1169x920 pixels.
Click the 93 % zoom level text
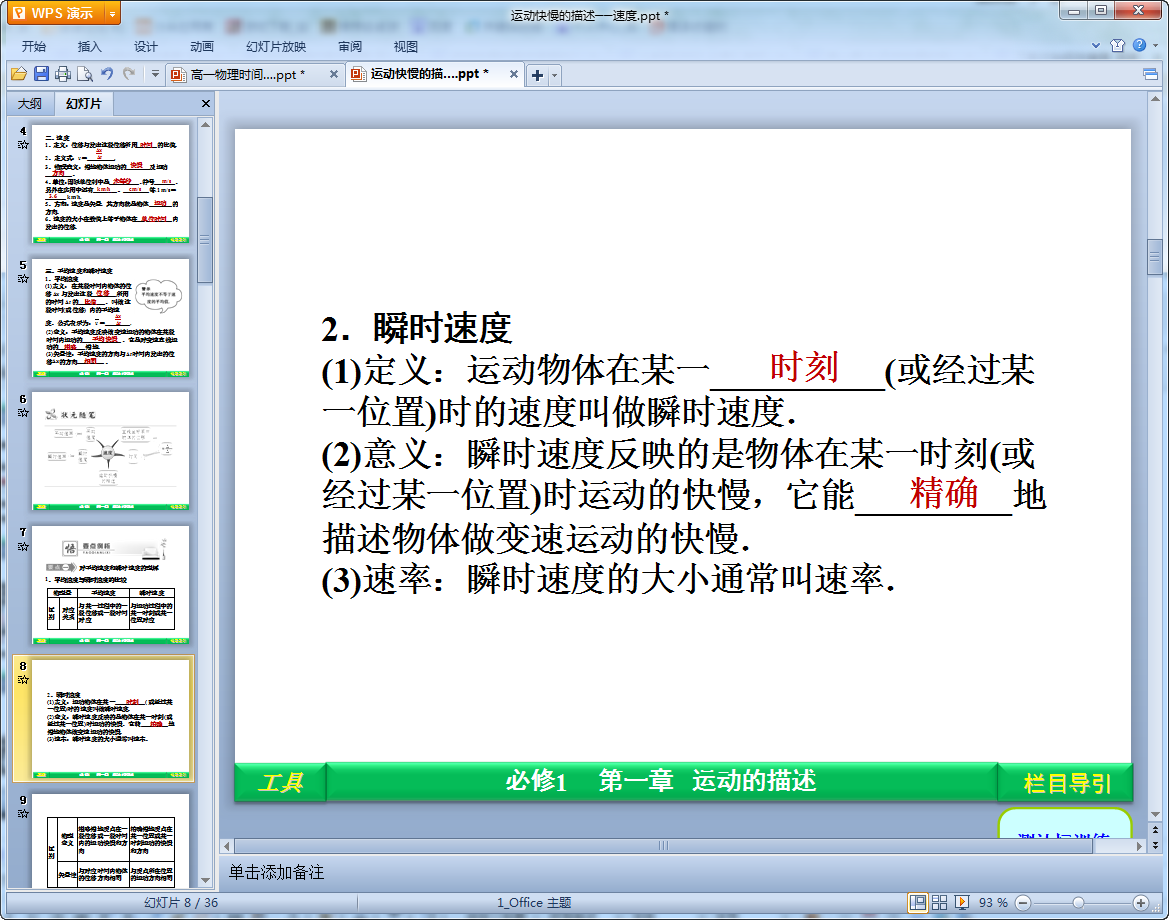click(x=992, y=903)
